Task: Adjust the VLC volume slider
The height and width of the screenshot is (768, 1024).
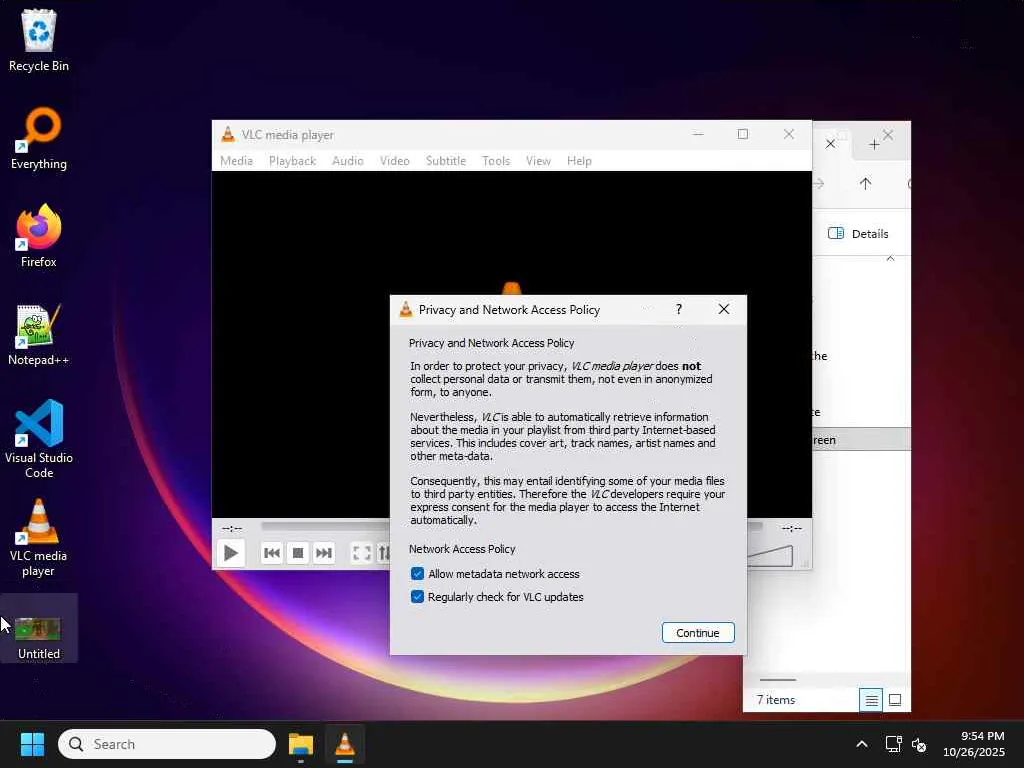Action: [x=769, y=556]
